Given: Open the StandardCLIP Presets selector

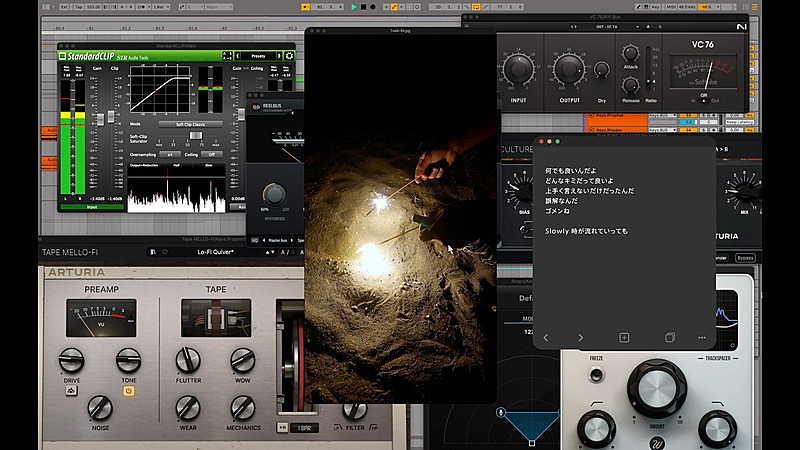Looking at the screenshot, I should 259,56.
